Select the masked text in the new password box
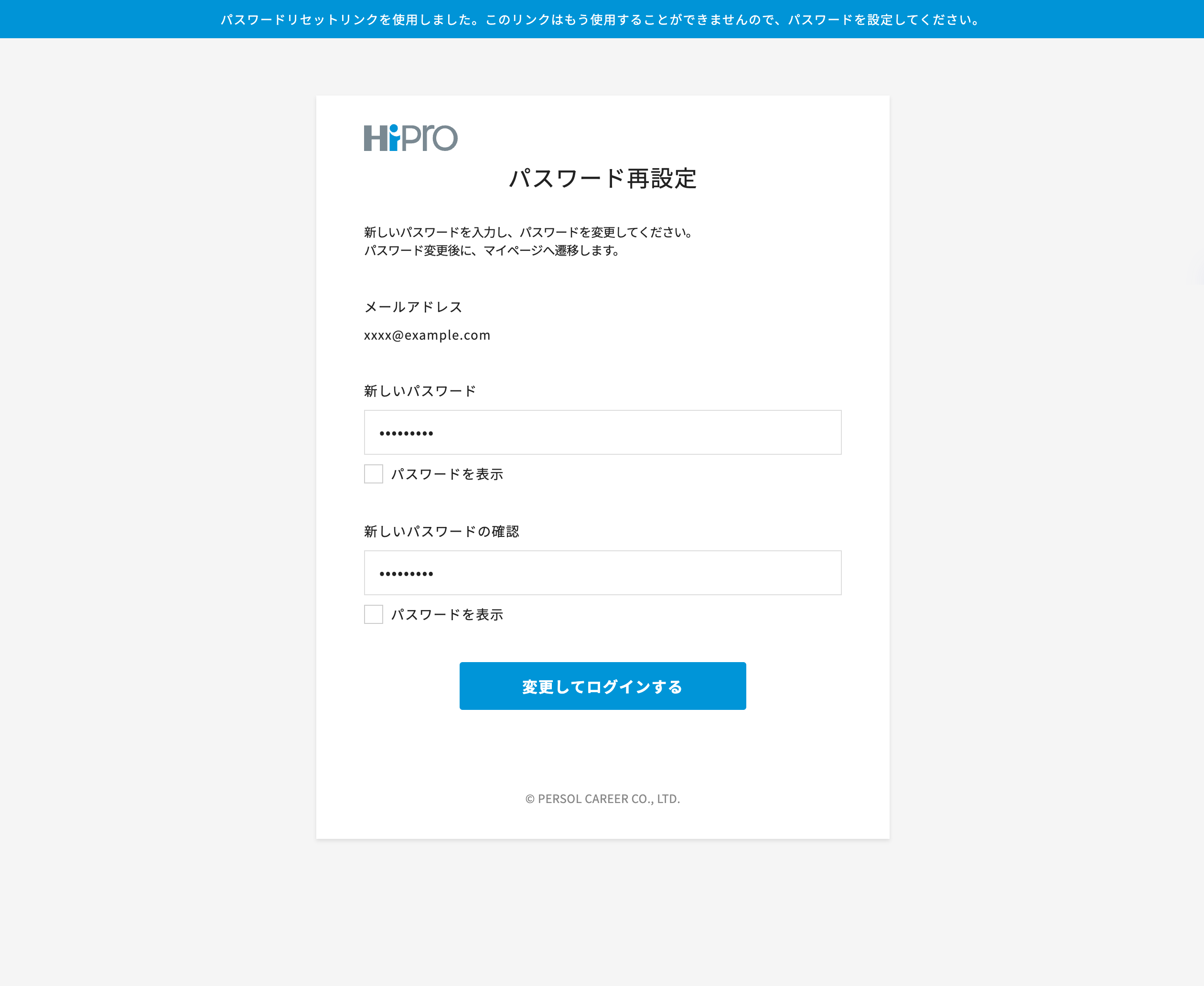 (x=406, y=432)
